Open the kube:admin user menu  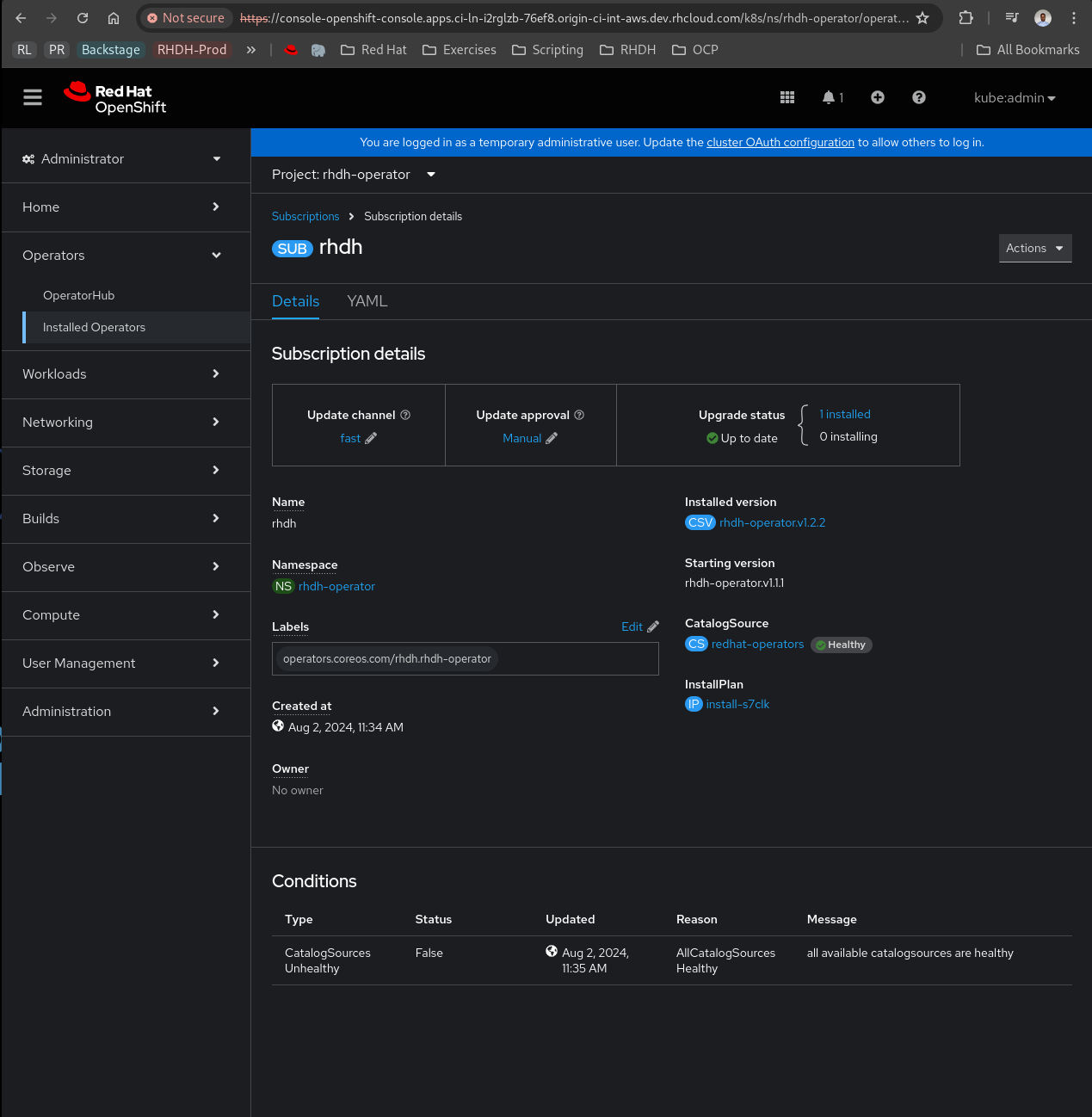(x=1014, y=98)
